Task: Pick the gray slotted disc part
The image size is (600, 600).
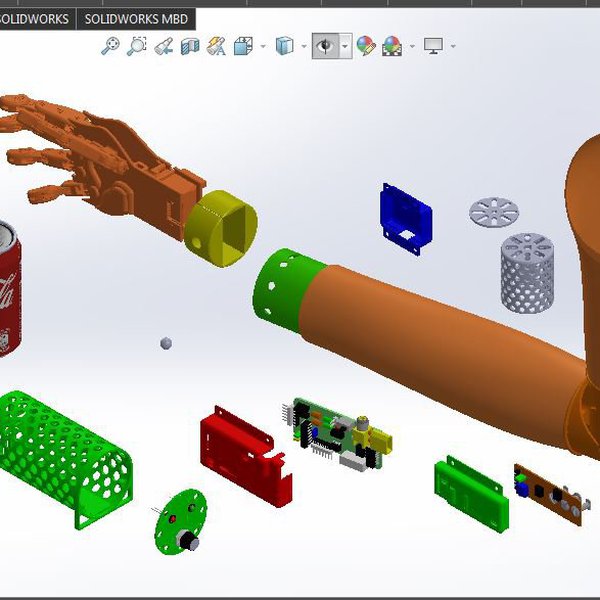Action: (x=494, y=212)
